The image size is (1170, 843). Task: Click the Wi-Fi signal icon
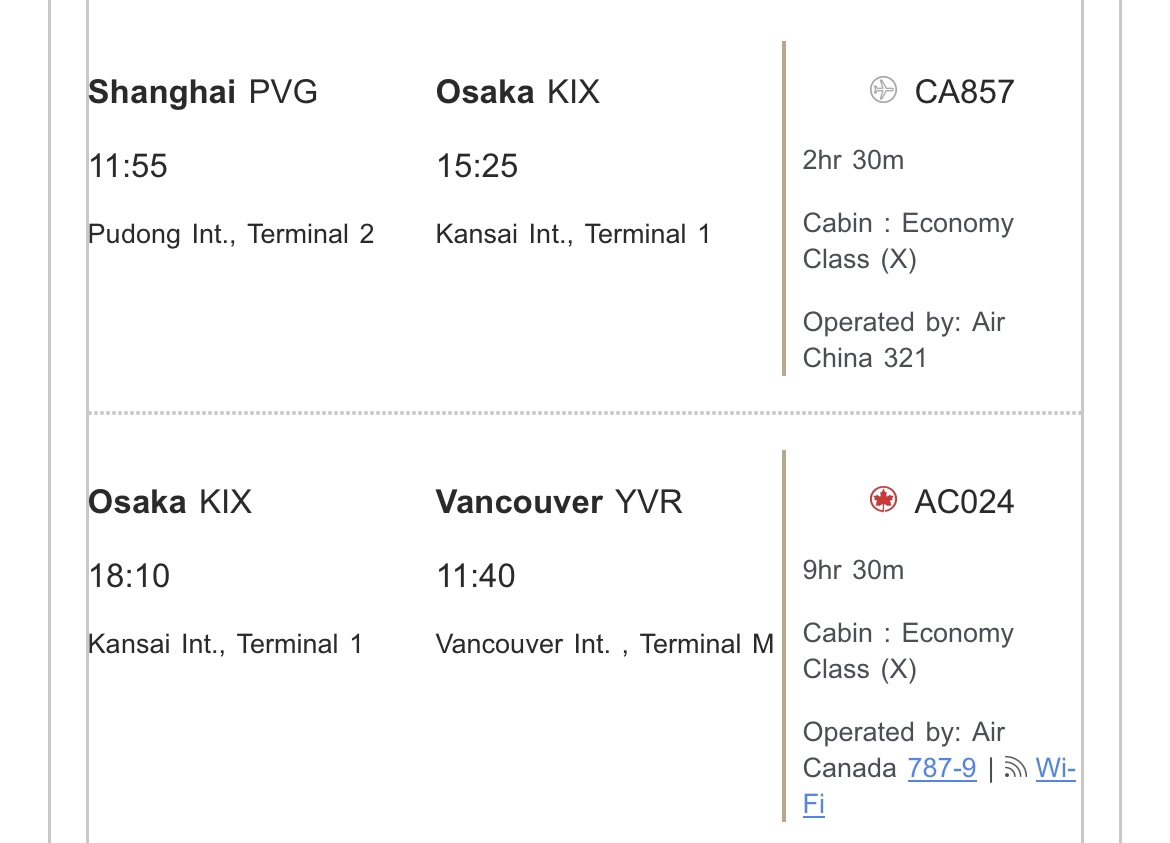[x=1016, y=769]
